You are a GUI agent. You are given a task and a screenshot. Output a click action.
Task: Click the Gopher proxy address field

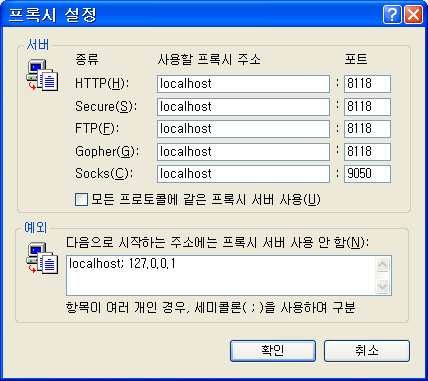coord(243,152)
